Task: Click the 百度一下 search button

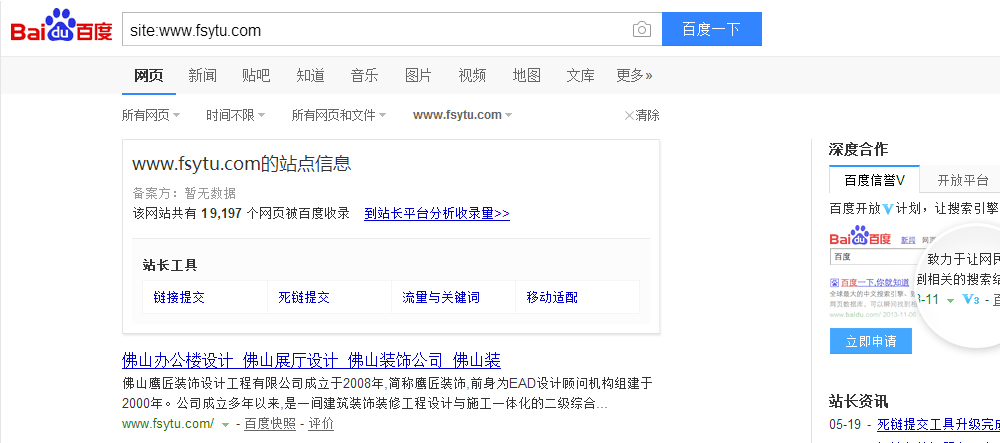Action: click(712, 29)
